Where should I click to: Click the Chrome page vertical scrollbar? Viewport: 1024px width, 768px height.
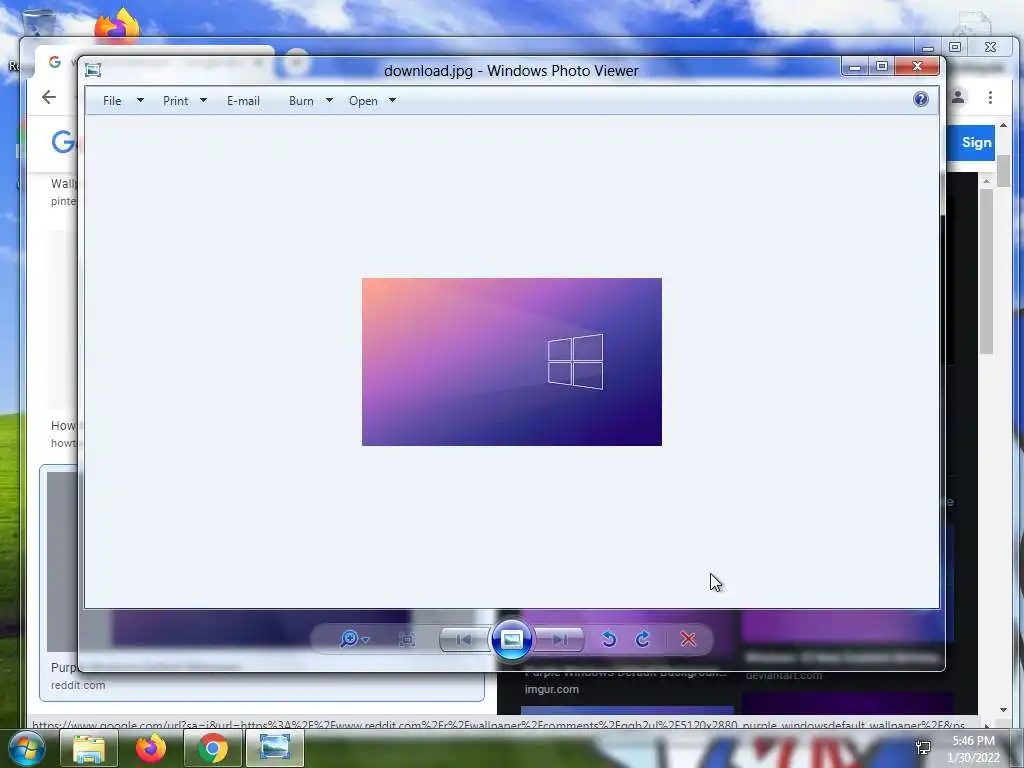[x=1003, y=170]
